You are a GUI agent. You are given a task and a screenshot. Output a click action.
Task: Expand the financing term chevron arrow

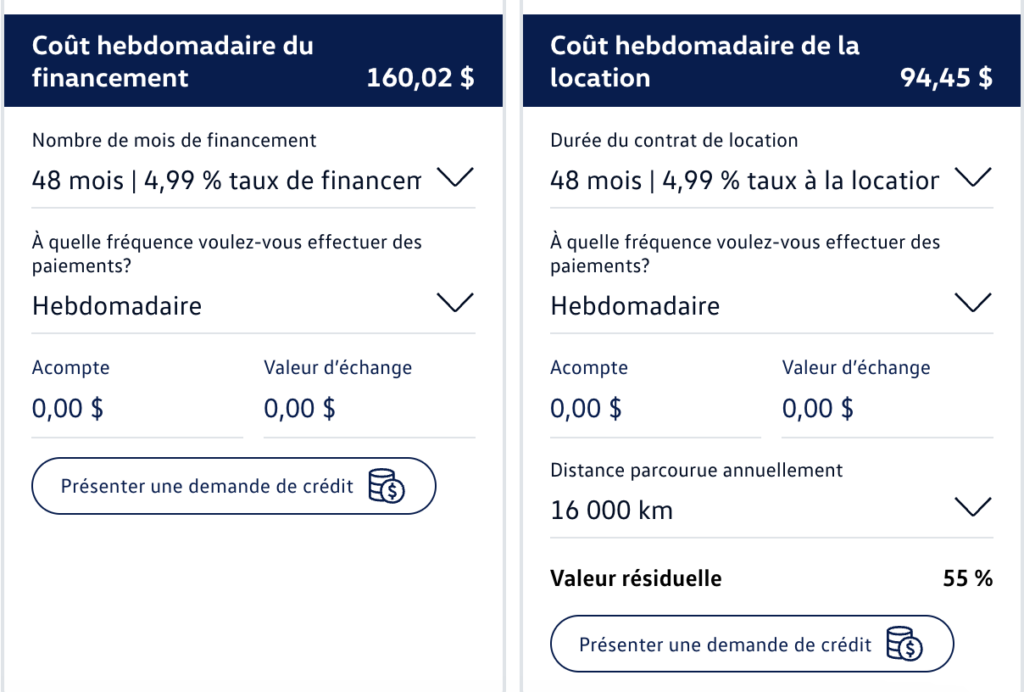(455, 178)
